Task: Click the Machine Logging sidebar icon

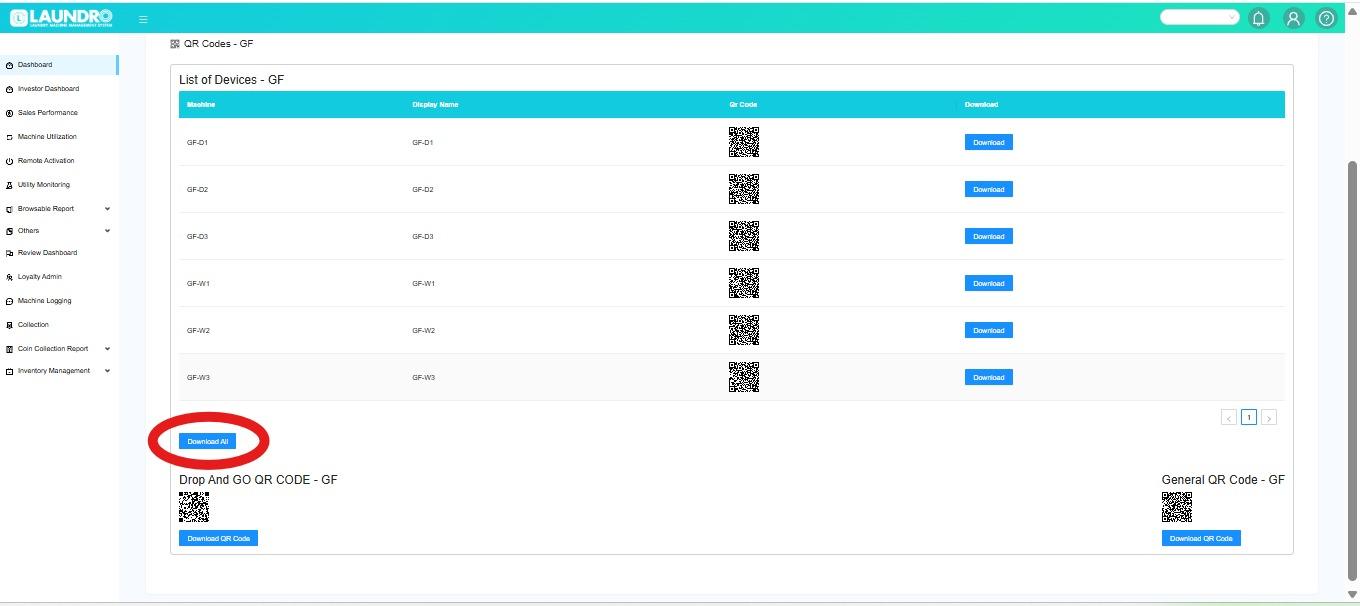Action: (9, 301)
